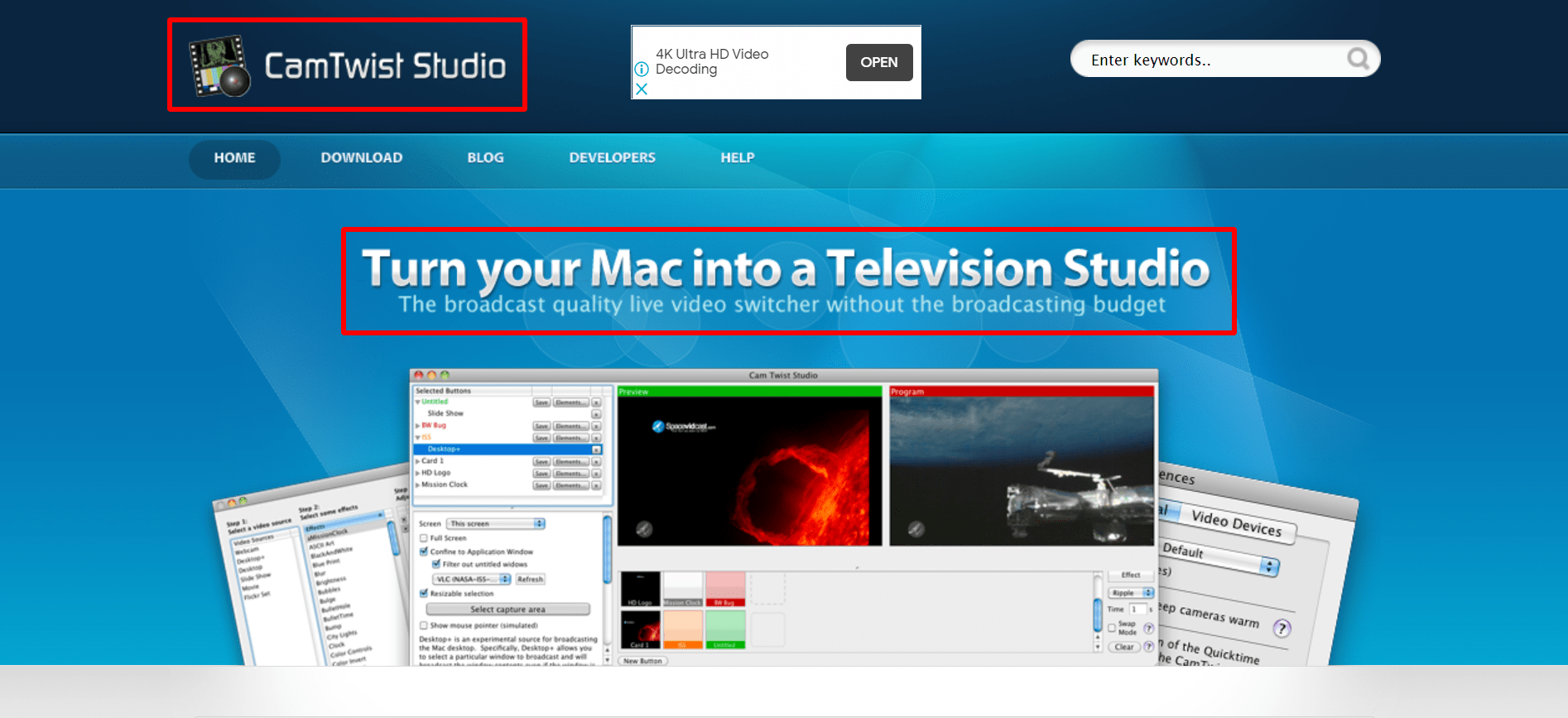Select the Mission Clock thumbnail button

pyautogui.click(x=683, y=589)
